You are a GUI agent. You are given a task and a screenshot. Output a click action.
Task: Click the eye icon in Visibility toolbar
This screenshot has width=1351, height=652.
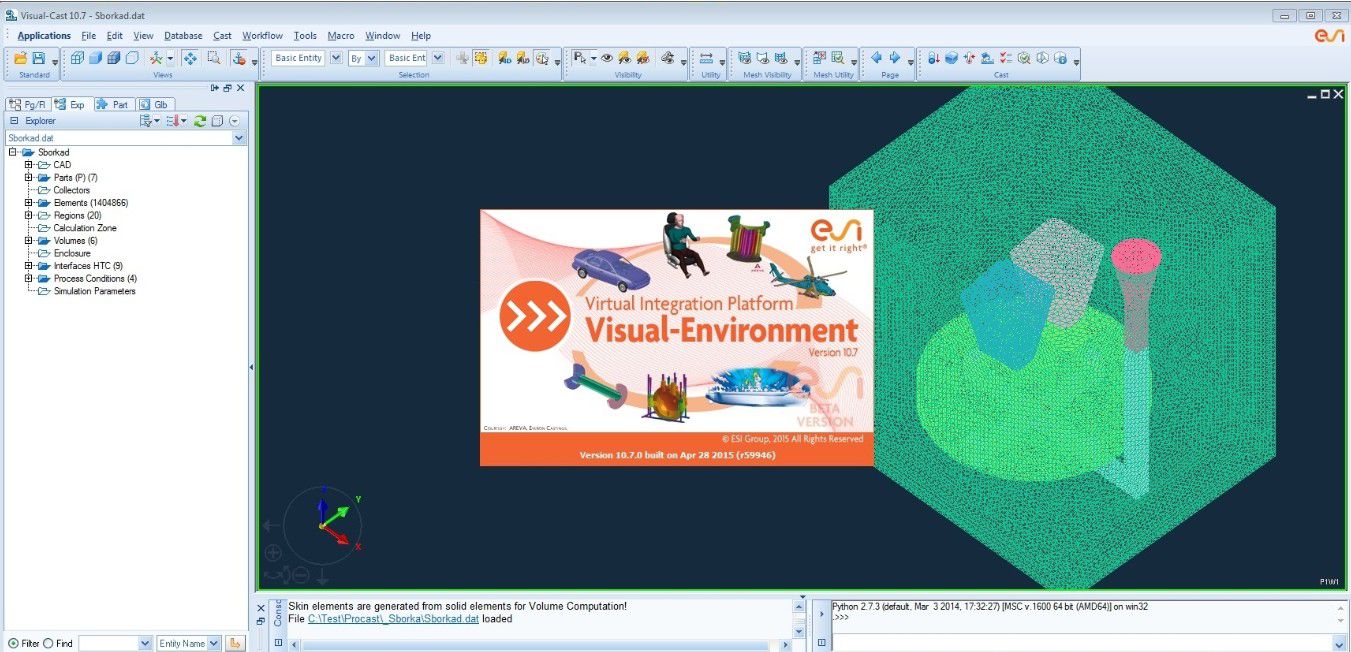[x=606, y=59]
